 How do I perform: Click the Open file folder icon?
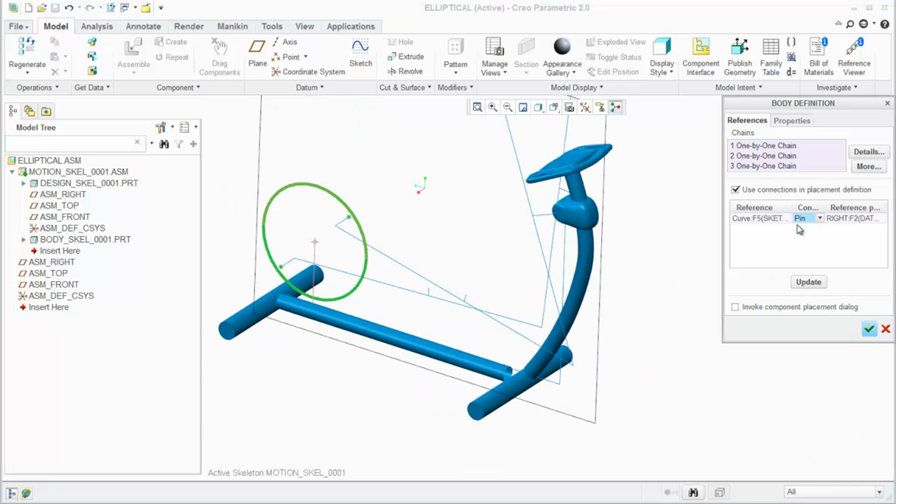[x=42, y=8]
